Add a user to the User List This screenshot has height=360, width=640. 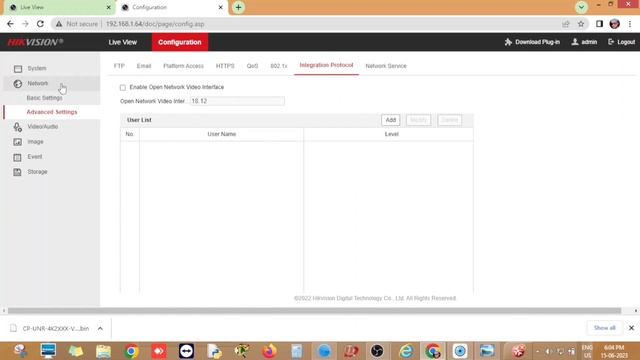point(391,120)
